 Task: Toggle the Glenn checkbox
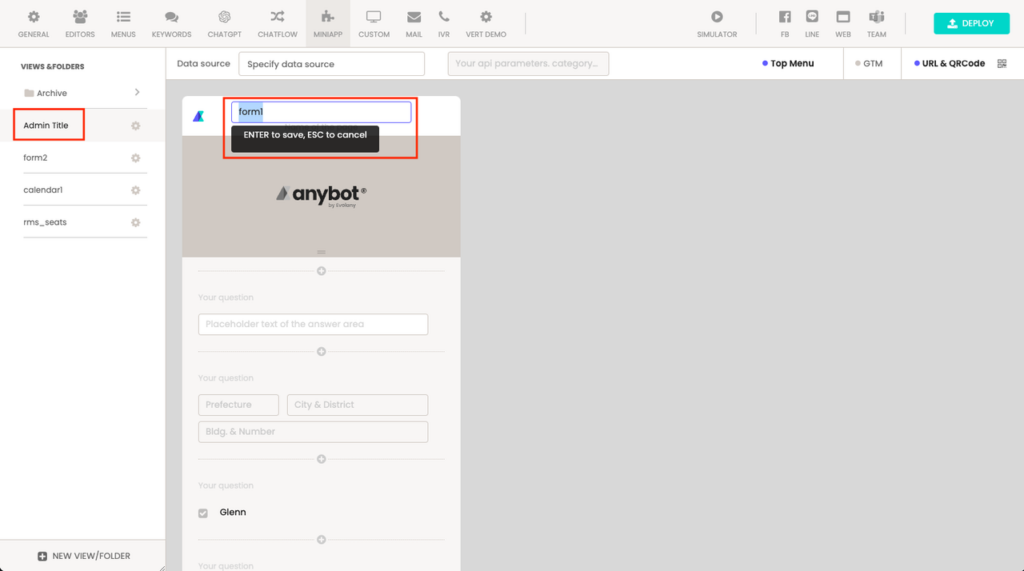[204, 513]
